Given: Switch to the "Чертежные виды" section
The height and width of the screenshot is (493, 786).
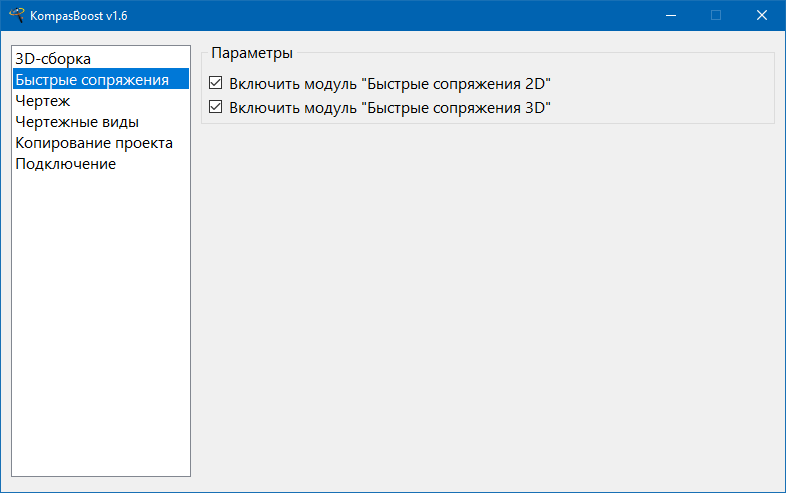Looking at the screenshot, I should click(x=76, y=122).
